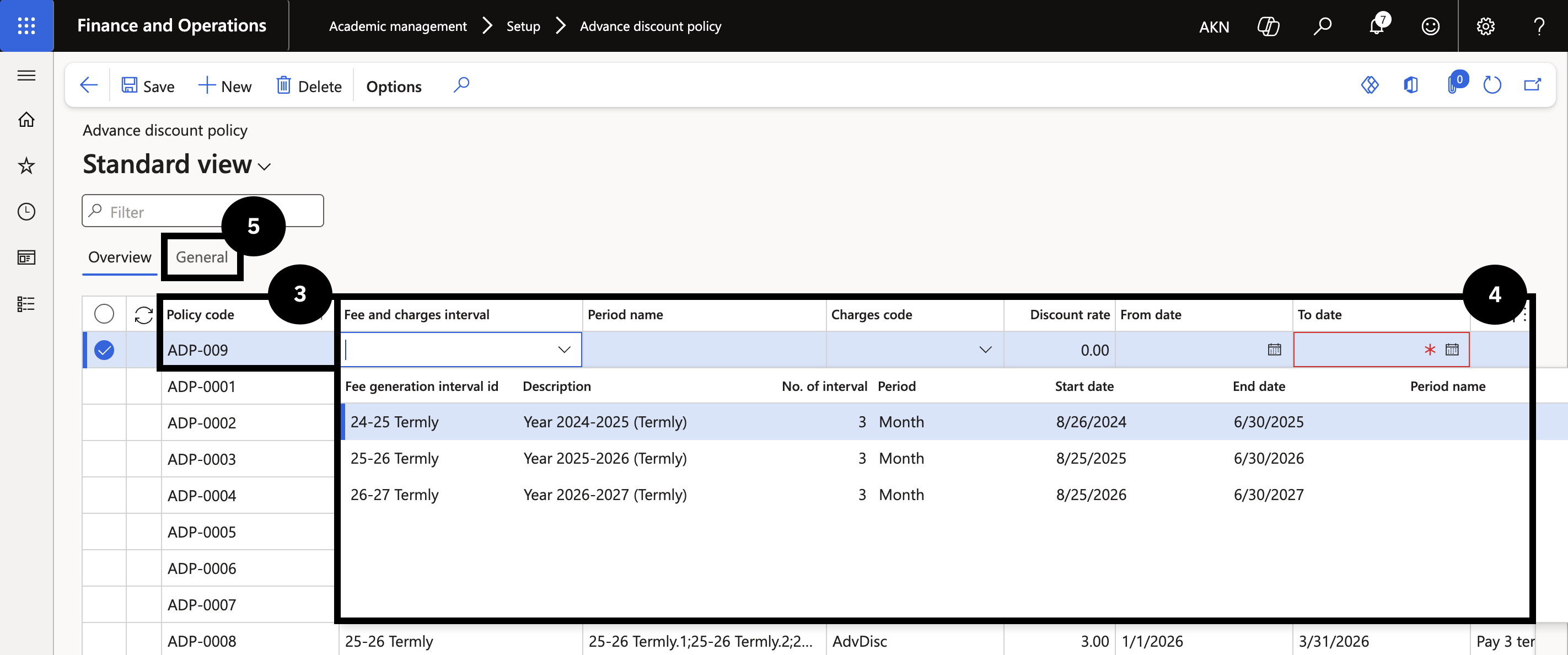Open in new window icon

click(1532, 85)
